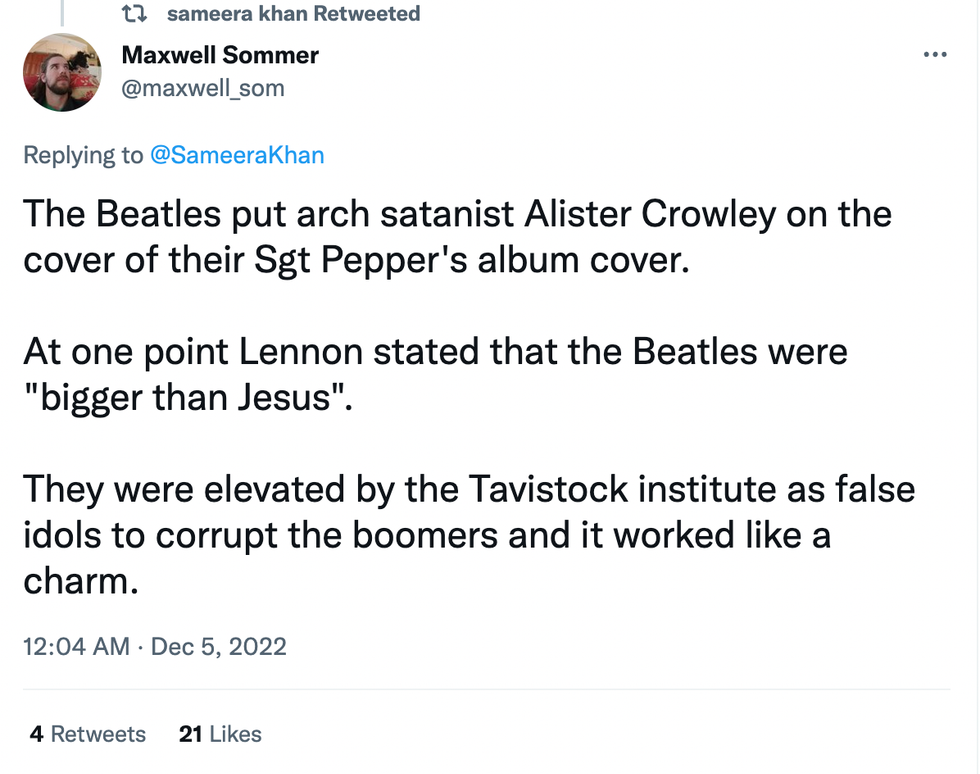View the 21 Likes list

pyautogui.click(x=220, y=734)
